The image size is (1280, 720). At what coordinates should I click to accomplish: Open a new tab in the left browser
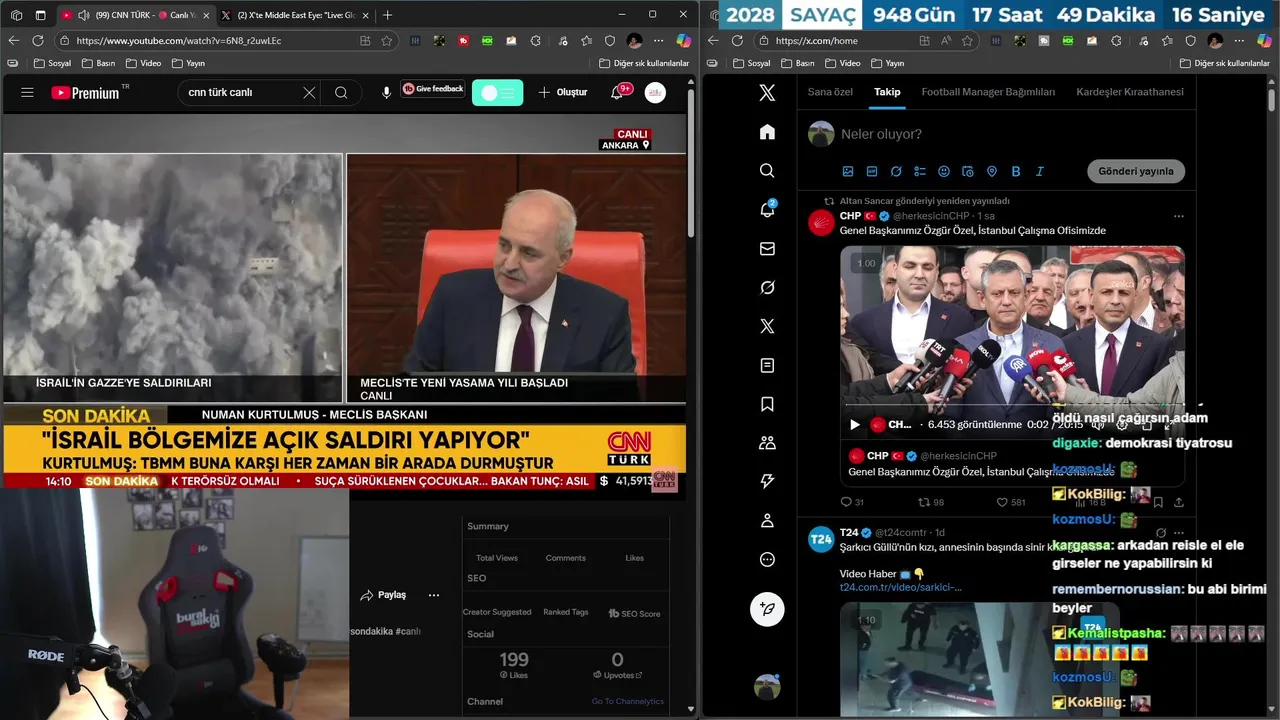pos(388,15)
